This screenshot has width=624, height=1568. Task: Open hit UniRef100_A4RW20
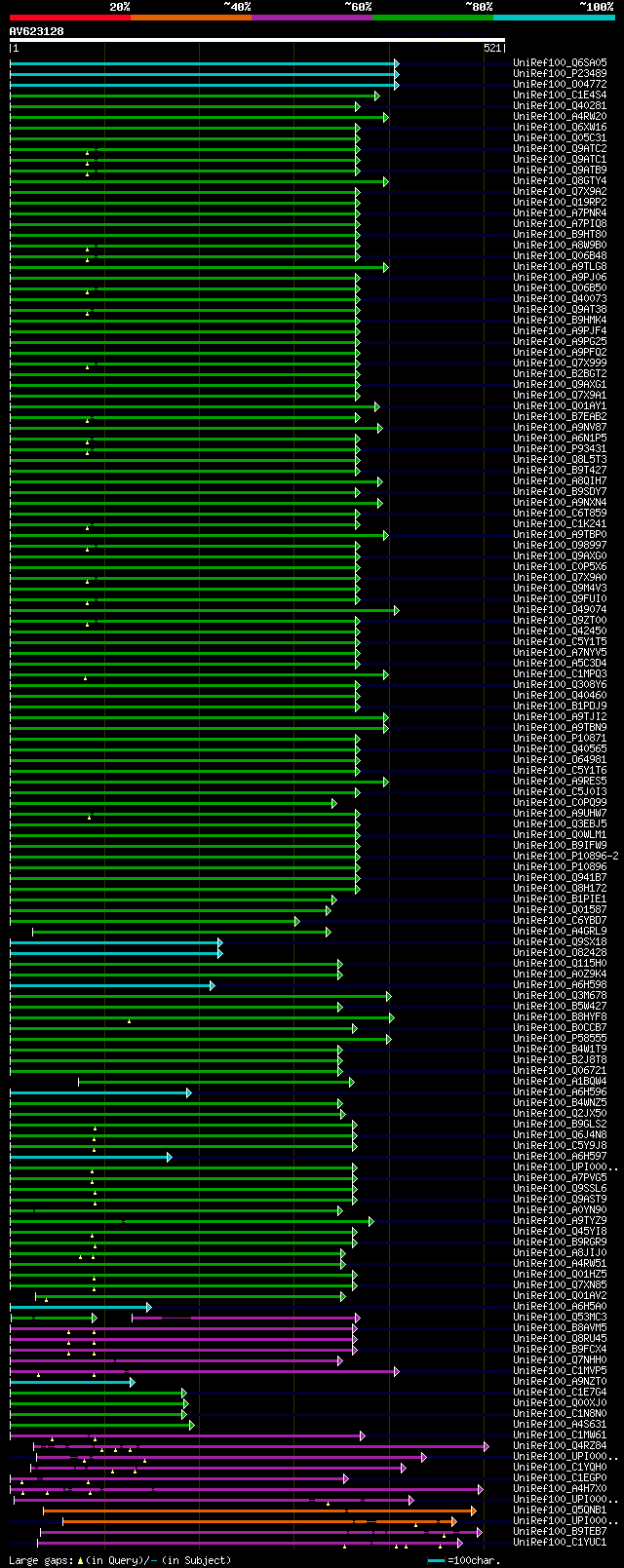click(560, 117)
